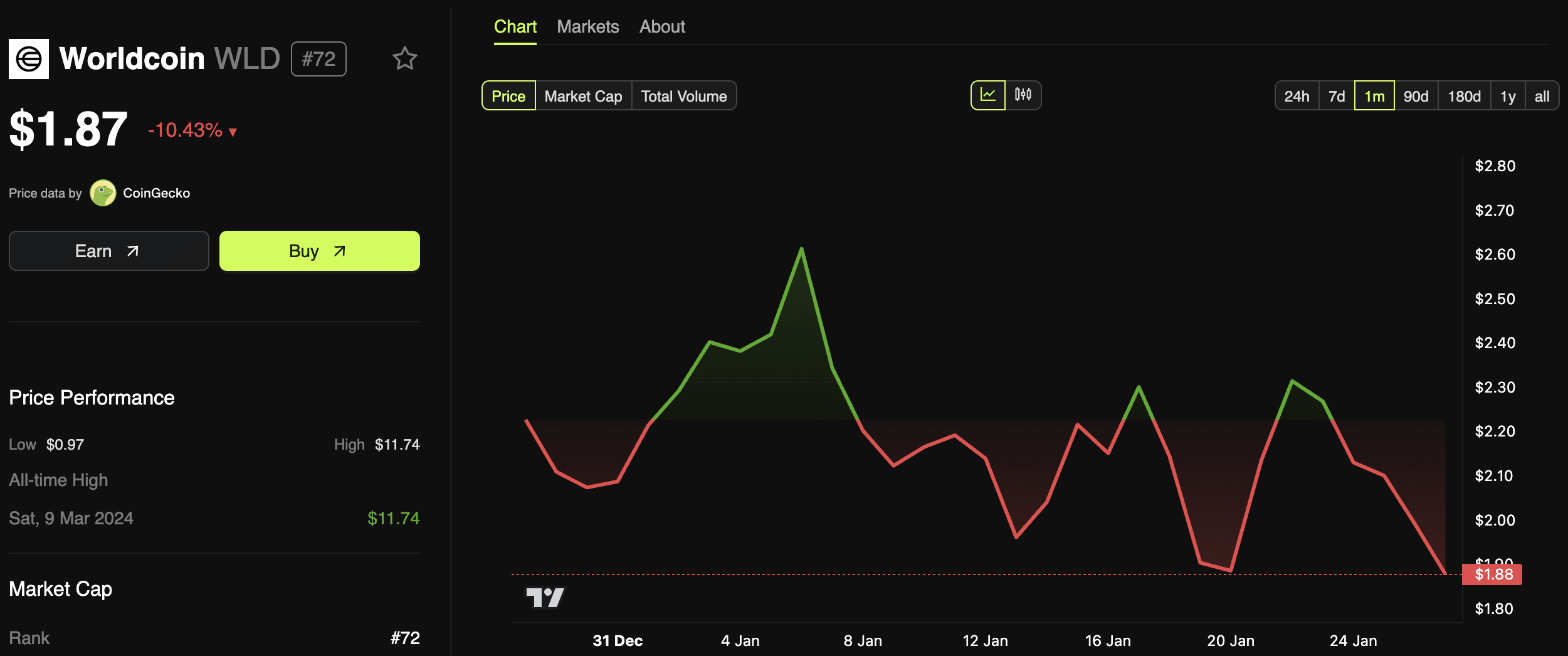Click the All-time High label
This screenshot has height=656, width=1568.
click(58, 480)
